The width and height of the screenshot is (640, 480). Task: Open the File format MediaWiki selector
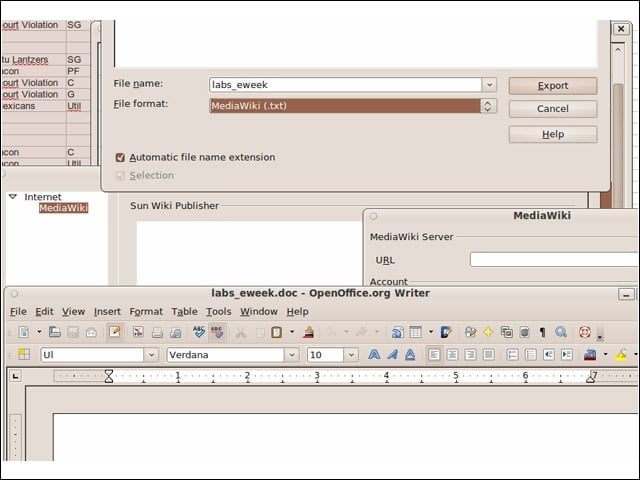tap(353, 106)
